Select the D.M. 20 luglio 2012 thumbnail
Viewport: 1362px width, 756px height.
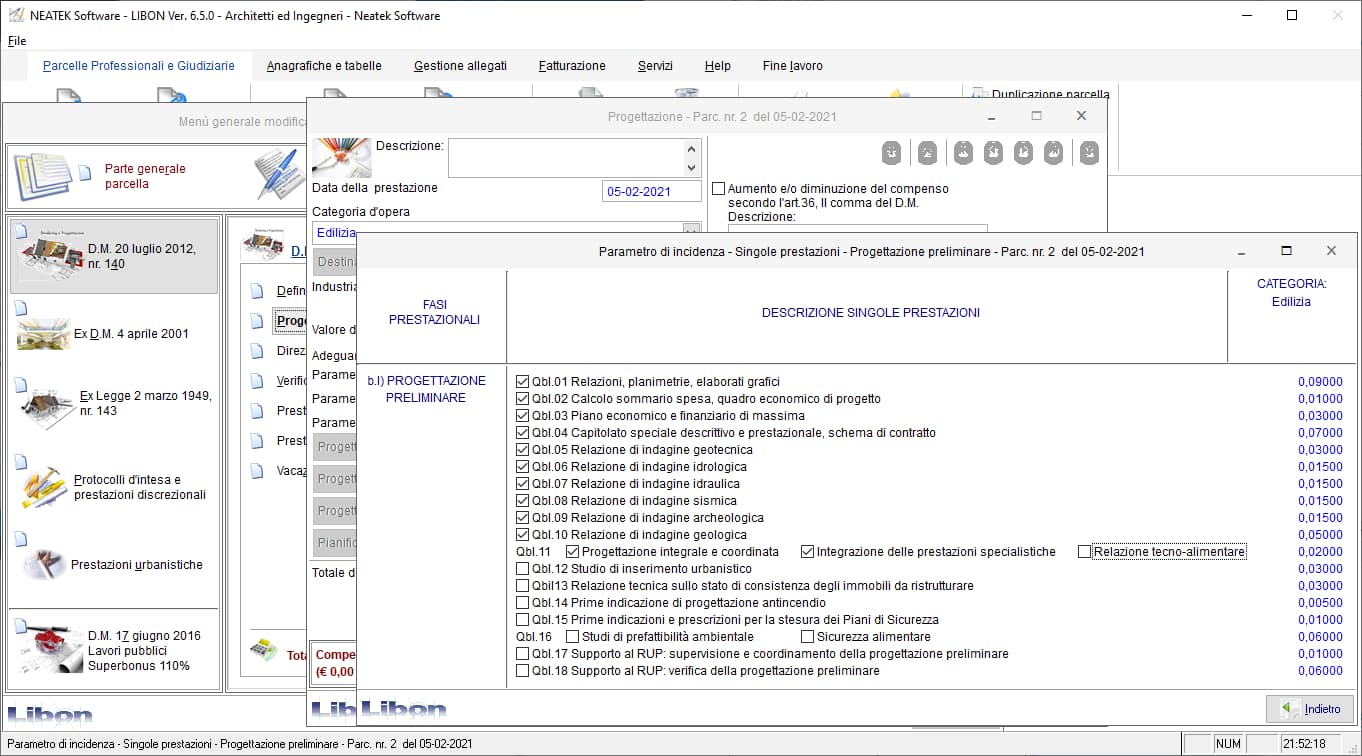pos(51,255)
